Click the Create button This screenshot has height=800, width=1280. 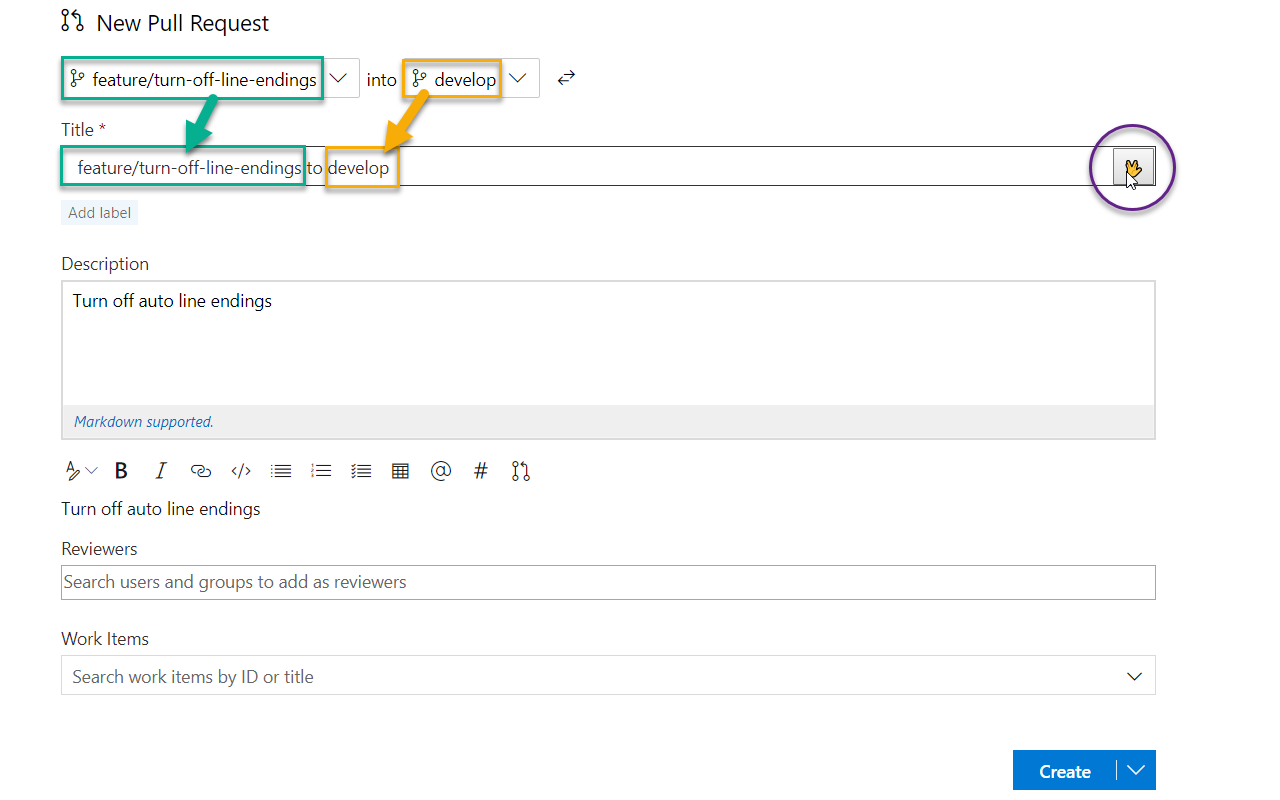[1064, 770]
